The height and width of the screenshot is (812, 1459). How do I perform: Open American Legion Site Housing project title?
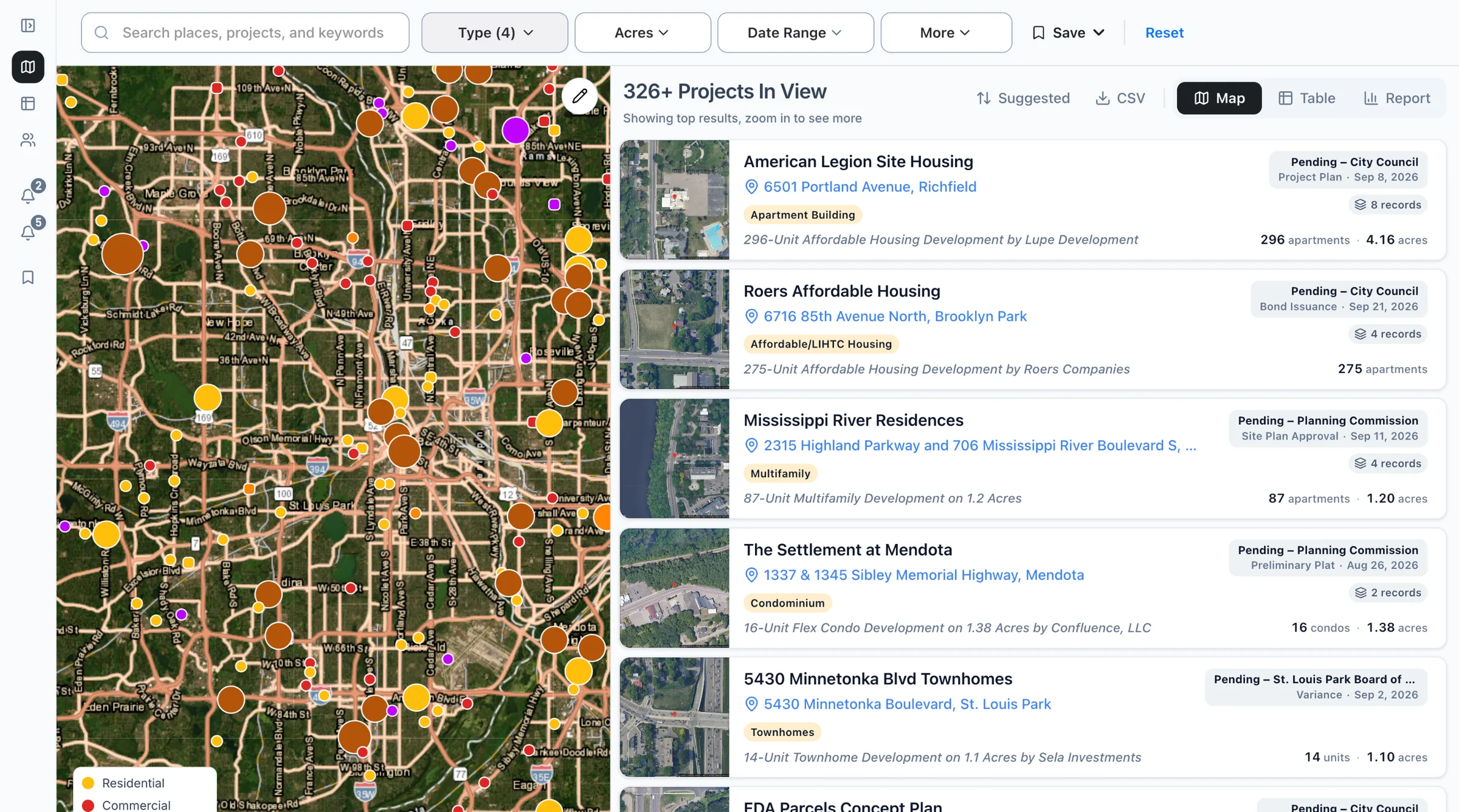858,162
